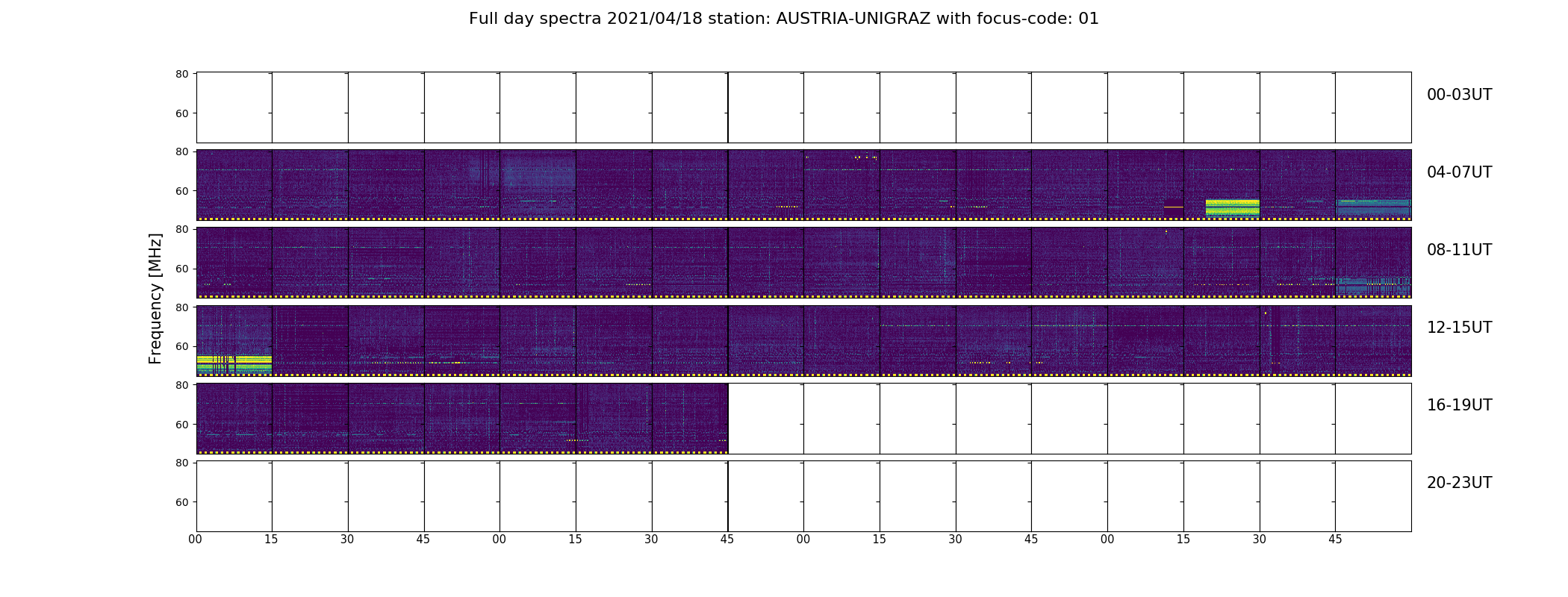Click the 60 tick of the 04-07UT row
The width and height of the screenshot is (1568, 597).
coord(181,191)
